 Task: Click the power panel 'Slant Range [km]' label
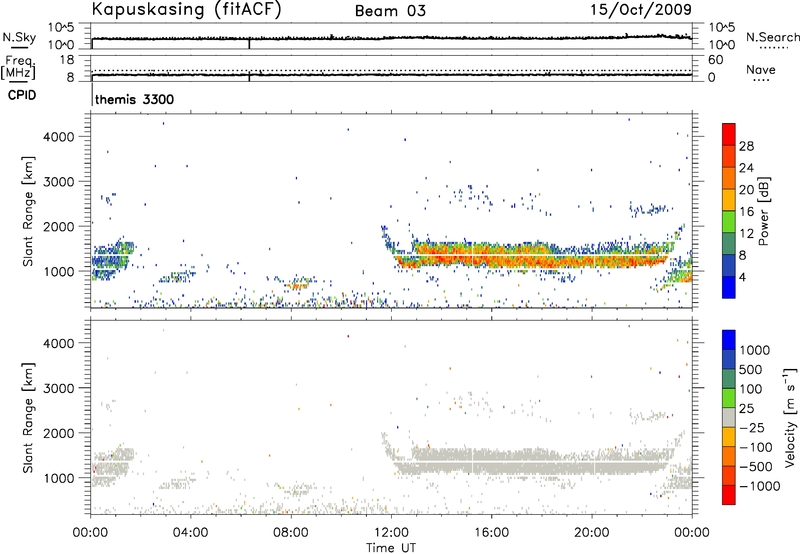pos(28,211)
